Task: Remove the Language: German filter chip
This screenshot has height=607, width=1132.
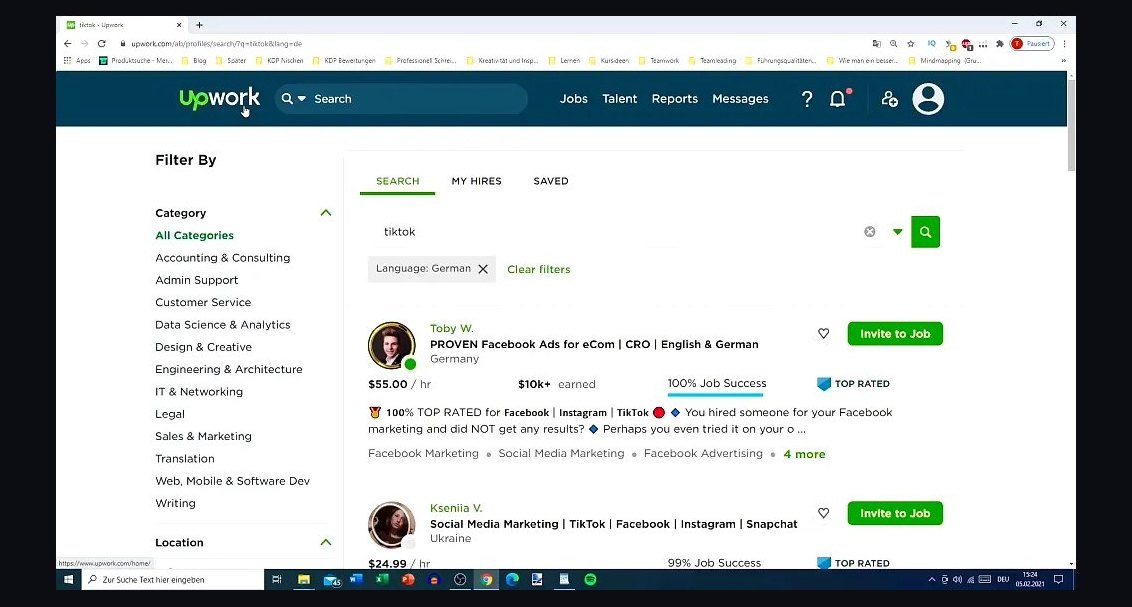Action: [483, 269]
